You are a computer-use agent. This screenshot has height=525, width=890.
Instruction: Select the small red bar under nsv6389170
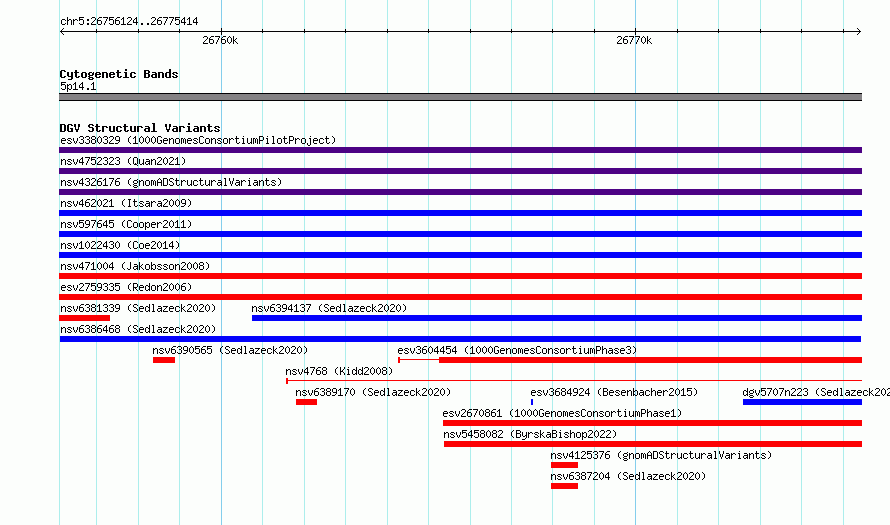click(x=307, y=402)
